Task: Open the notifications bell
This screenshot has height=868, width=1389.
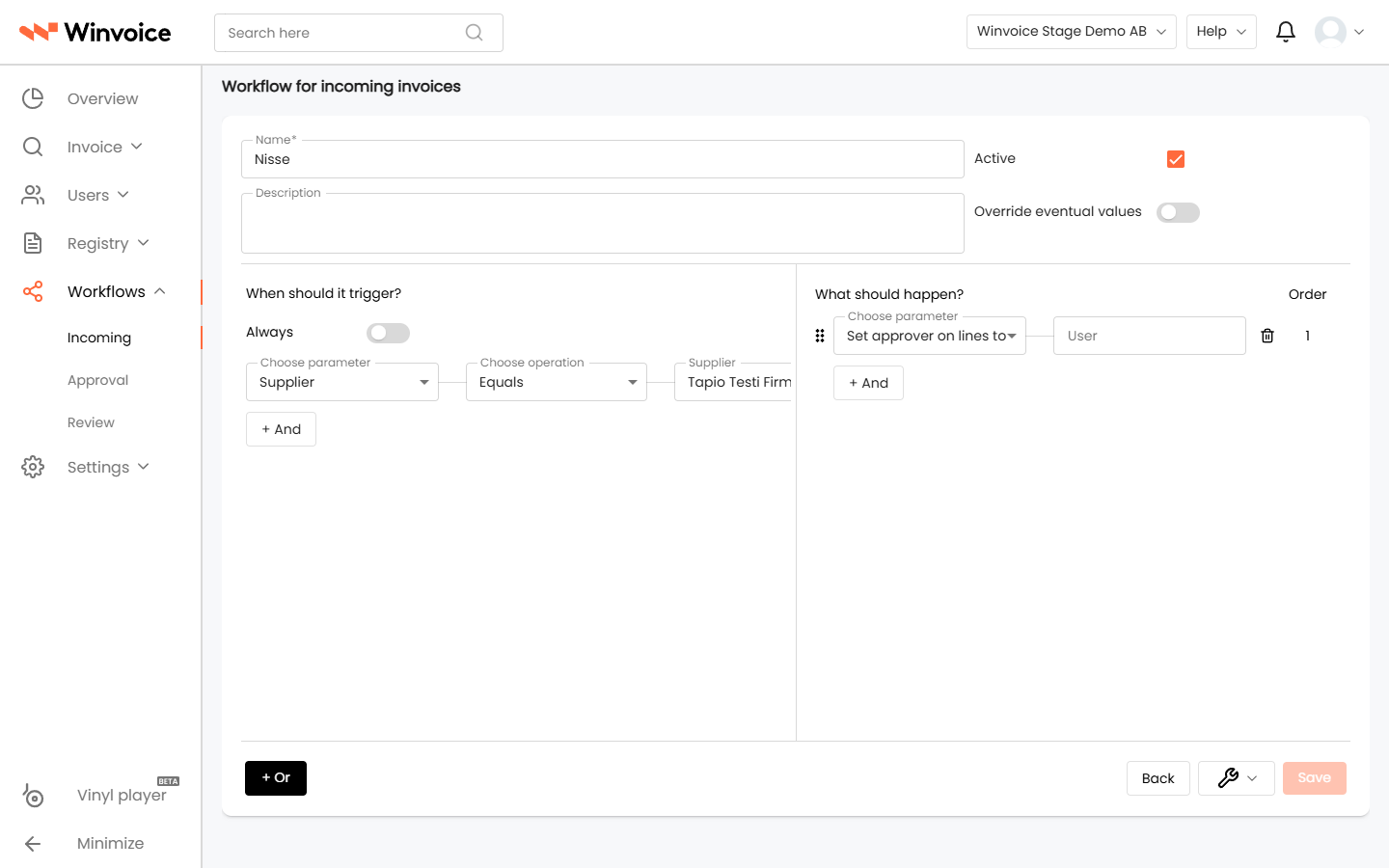Action: tap(1286, 32)
